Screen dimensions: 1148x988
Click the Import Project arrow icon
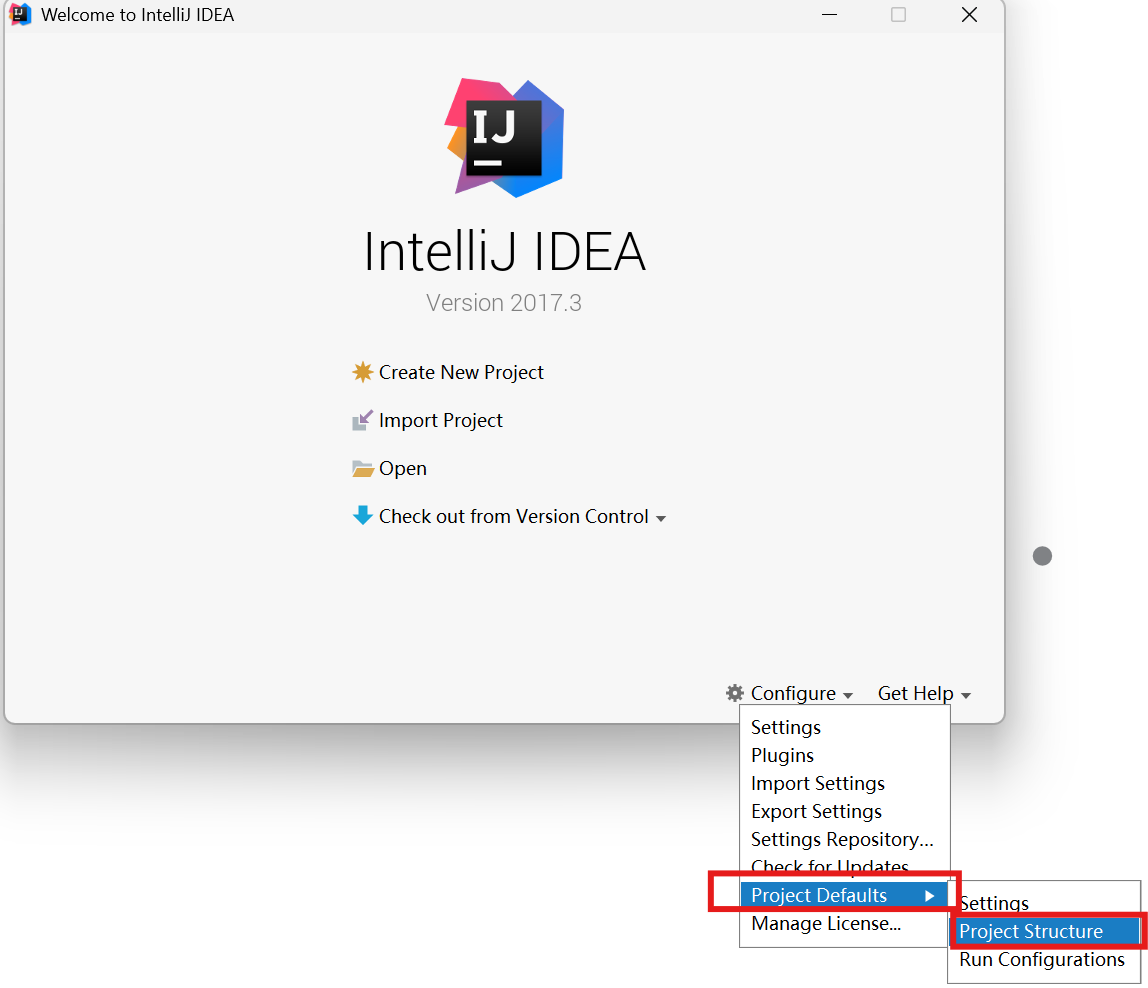pos(362,420)
